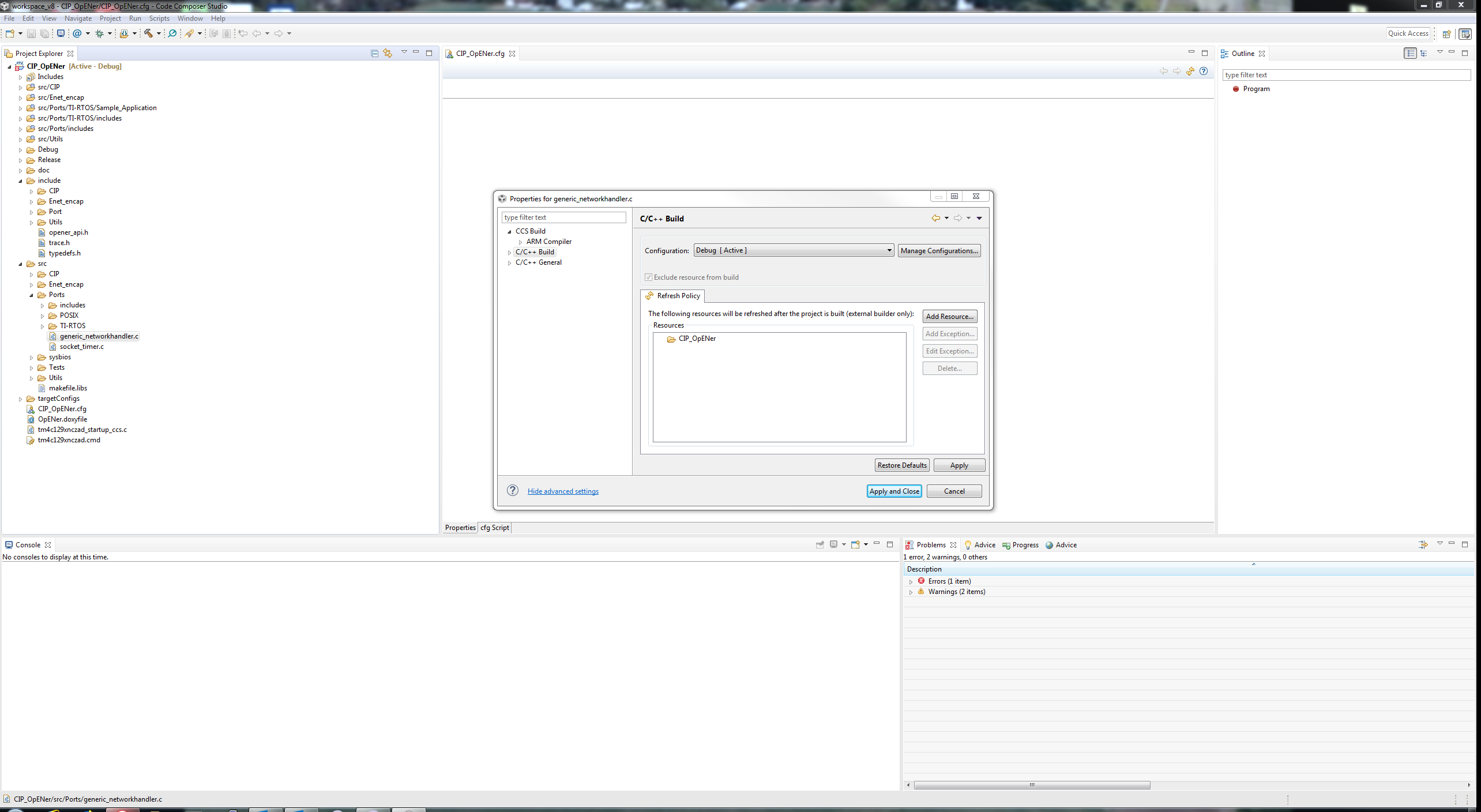Click Hide advanced settings link
Image resolution: width=1481 pixels, height=812 pixels.
click(563, 491)
